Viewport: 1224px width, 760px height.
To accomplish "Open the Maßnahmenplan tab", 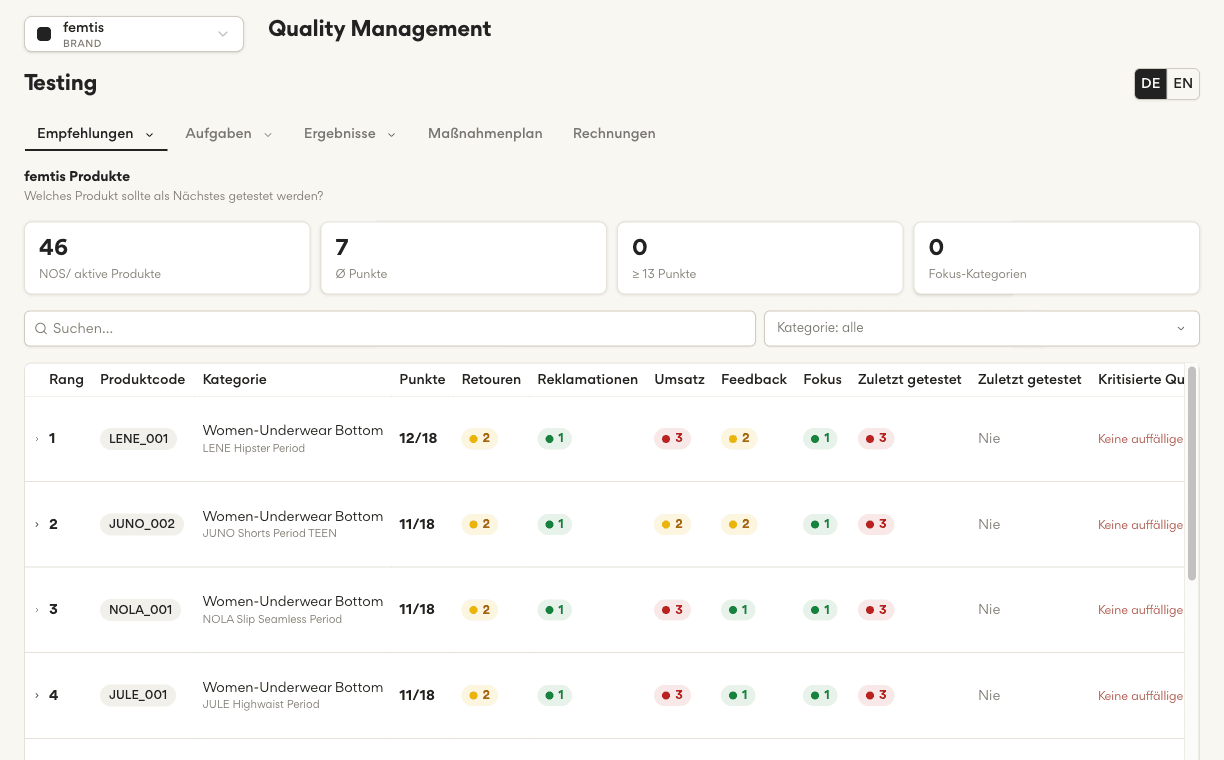I will pos(485,133).
